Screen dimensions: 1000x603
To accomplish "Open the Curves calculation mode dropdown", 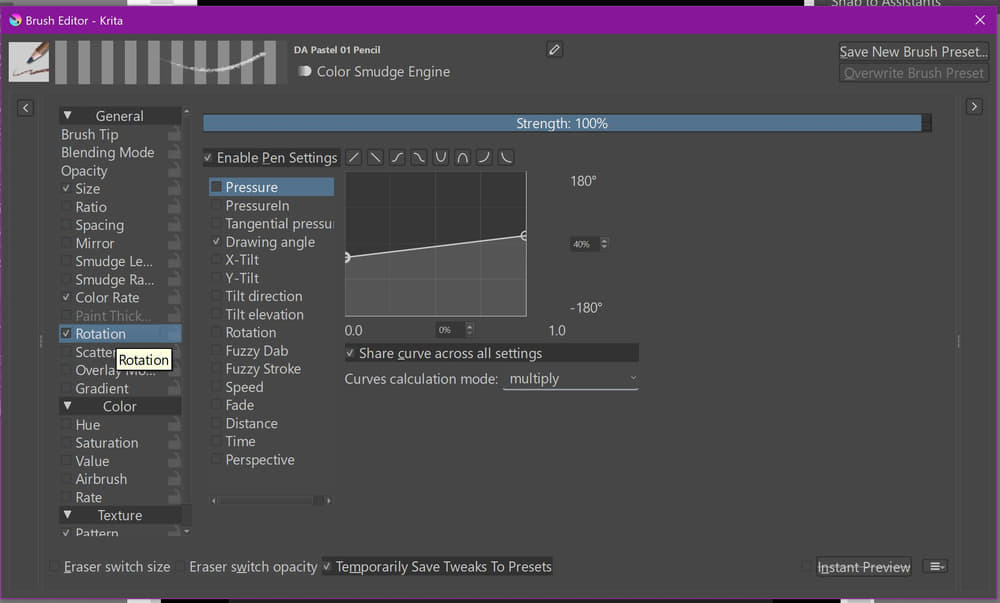I will click(570, 380).
